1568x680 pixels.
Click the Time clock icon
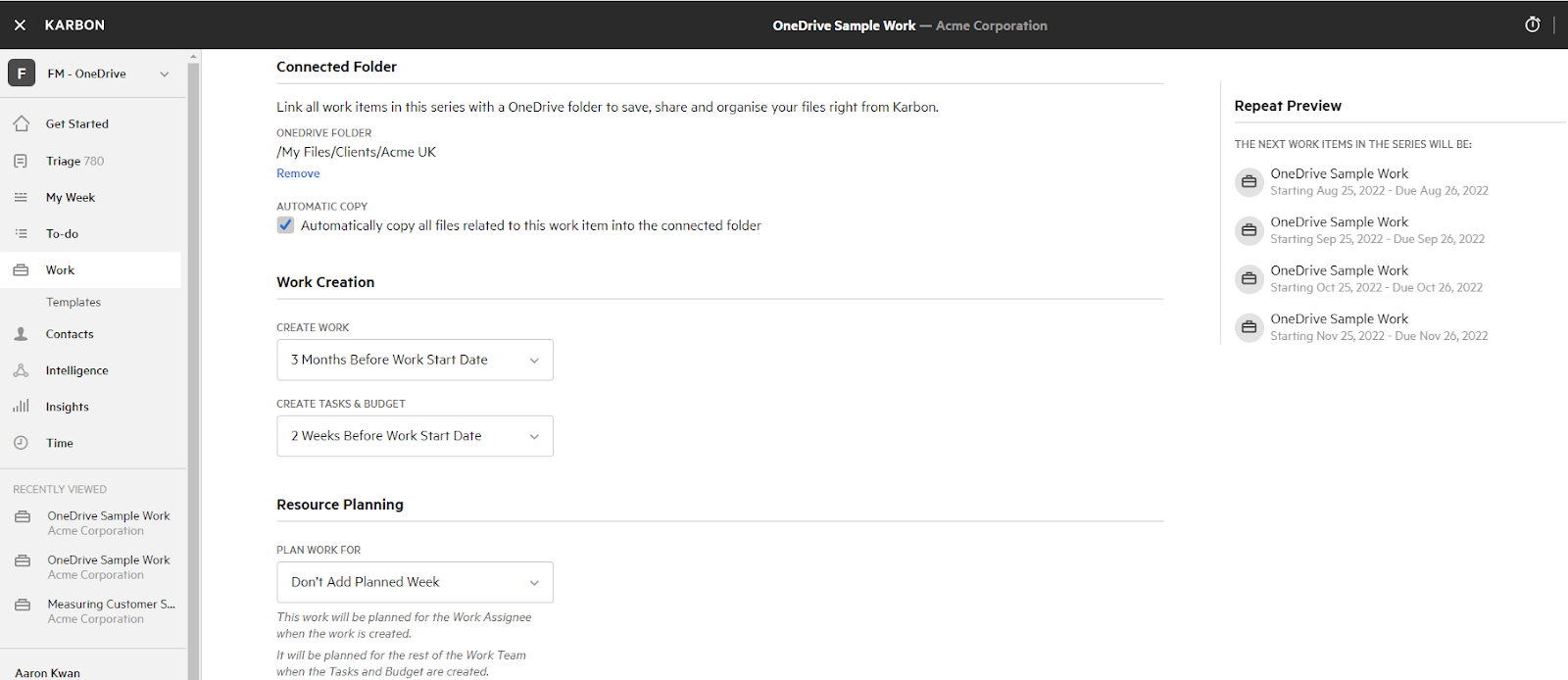[21, 443]
